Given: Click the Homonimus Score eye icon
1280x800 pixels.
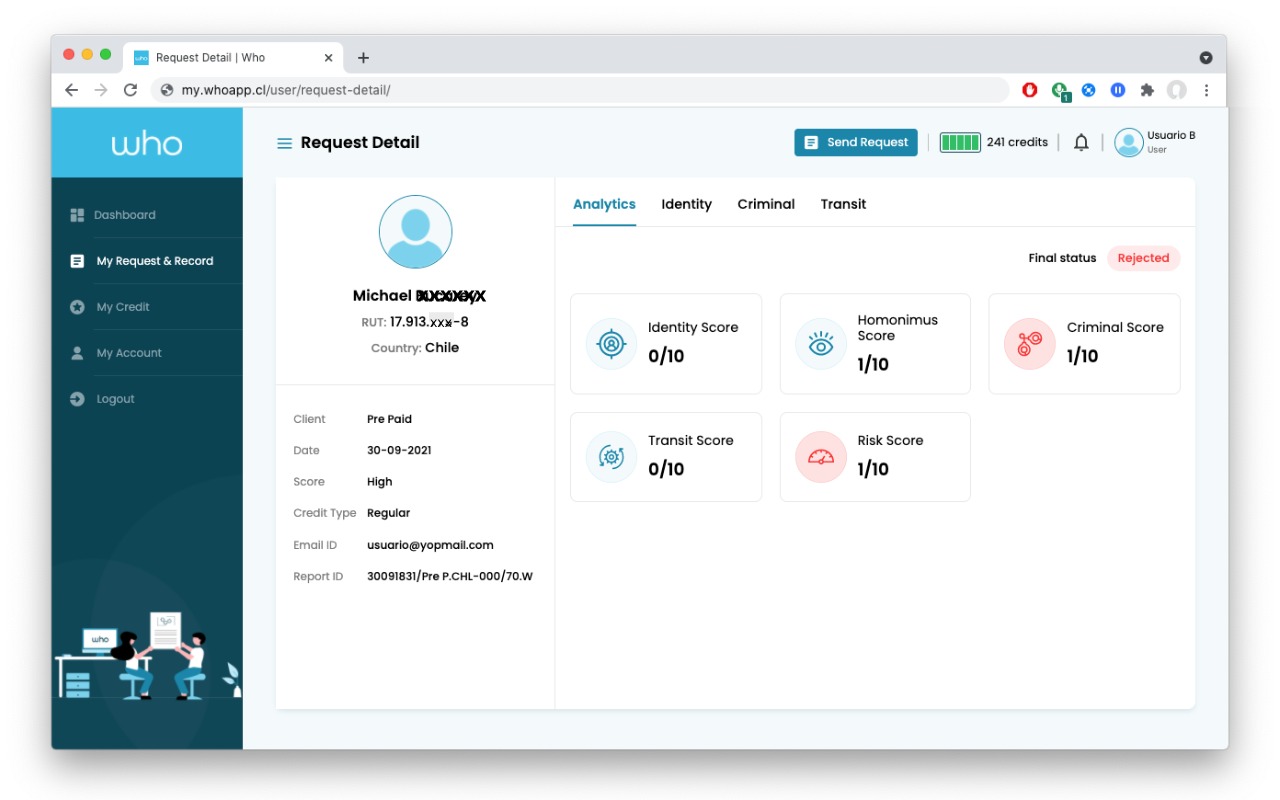Looking at the screenshot, I should (x=820, y=344).
